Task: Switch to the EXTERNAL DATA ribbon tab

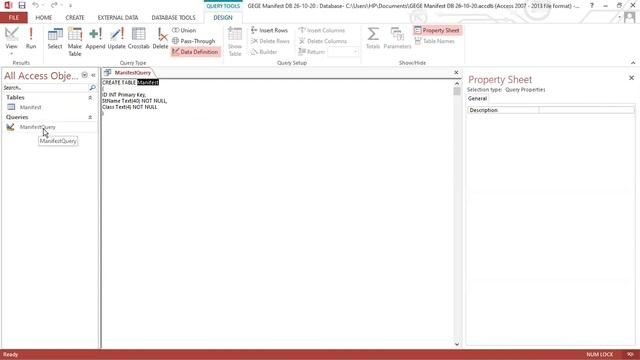Action: tap(118, 18)
